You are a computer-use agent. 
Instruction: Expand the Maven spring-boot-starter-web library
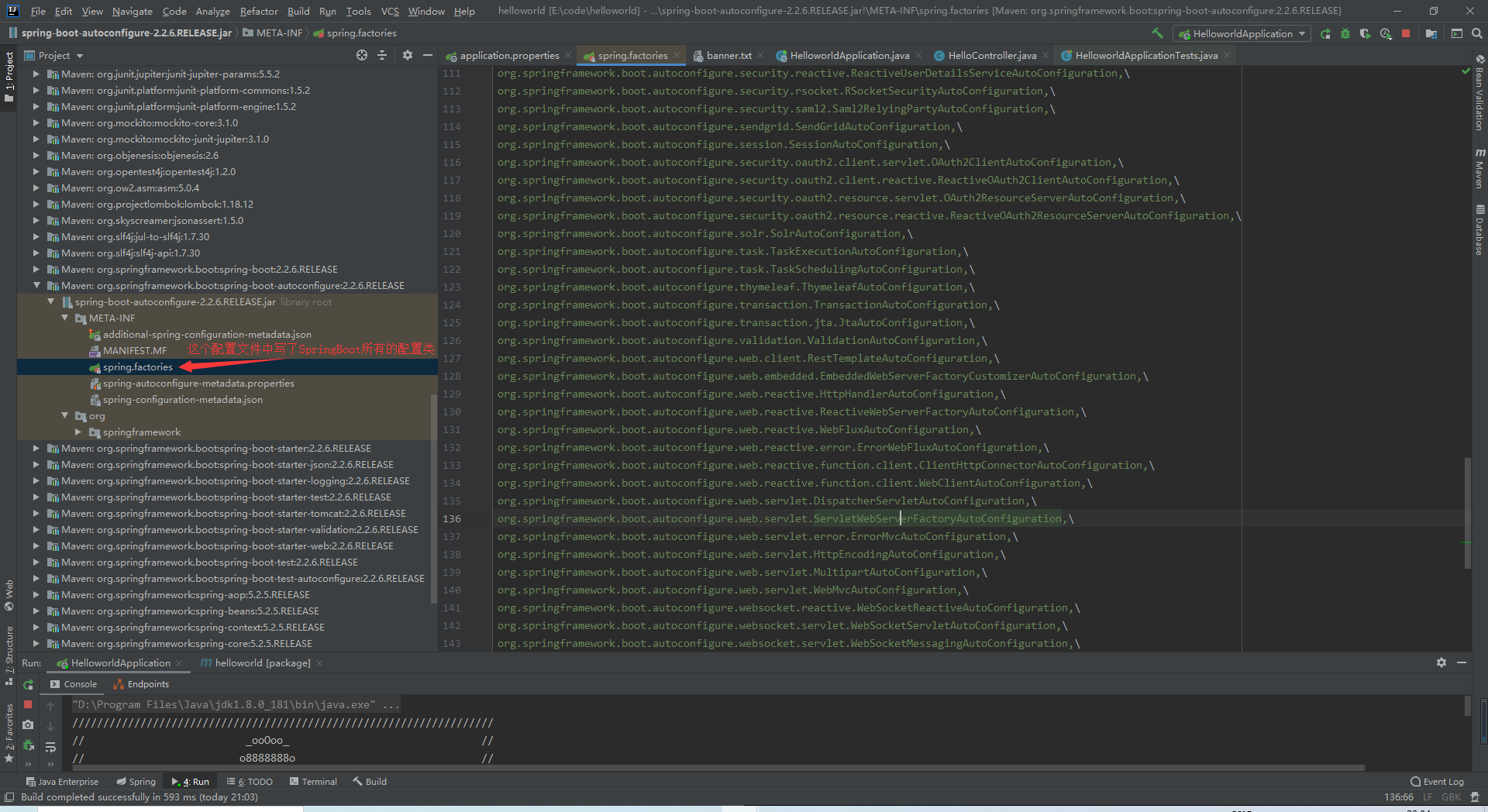pyautogui.click(x=36, y=545)
